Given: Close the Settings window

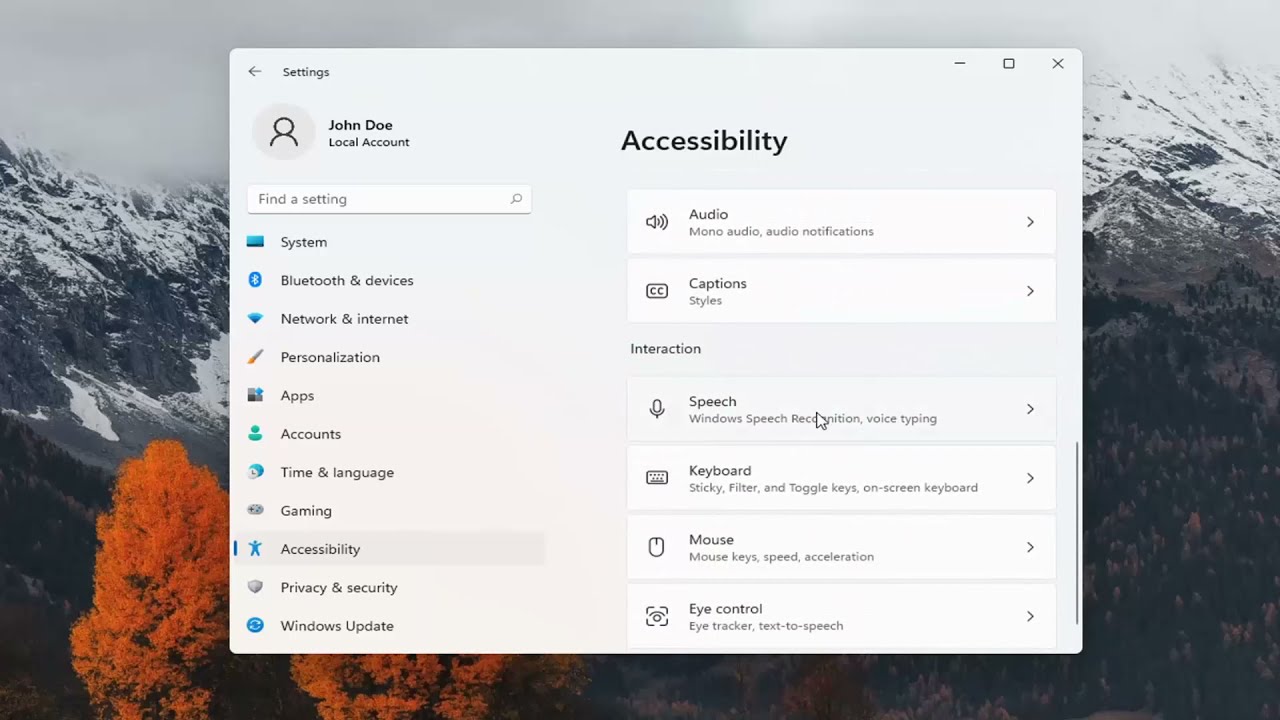Looking at the screenshot, I should tap(1057, 63).
